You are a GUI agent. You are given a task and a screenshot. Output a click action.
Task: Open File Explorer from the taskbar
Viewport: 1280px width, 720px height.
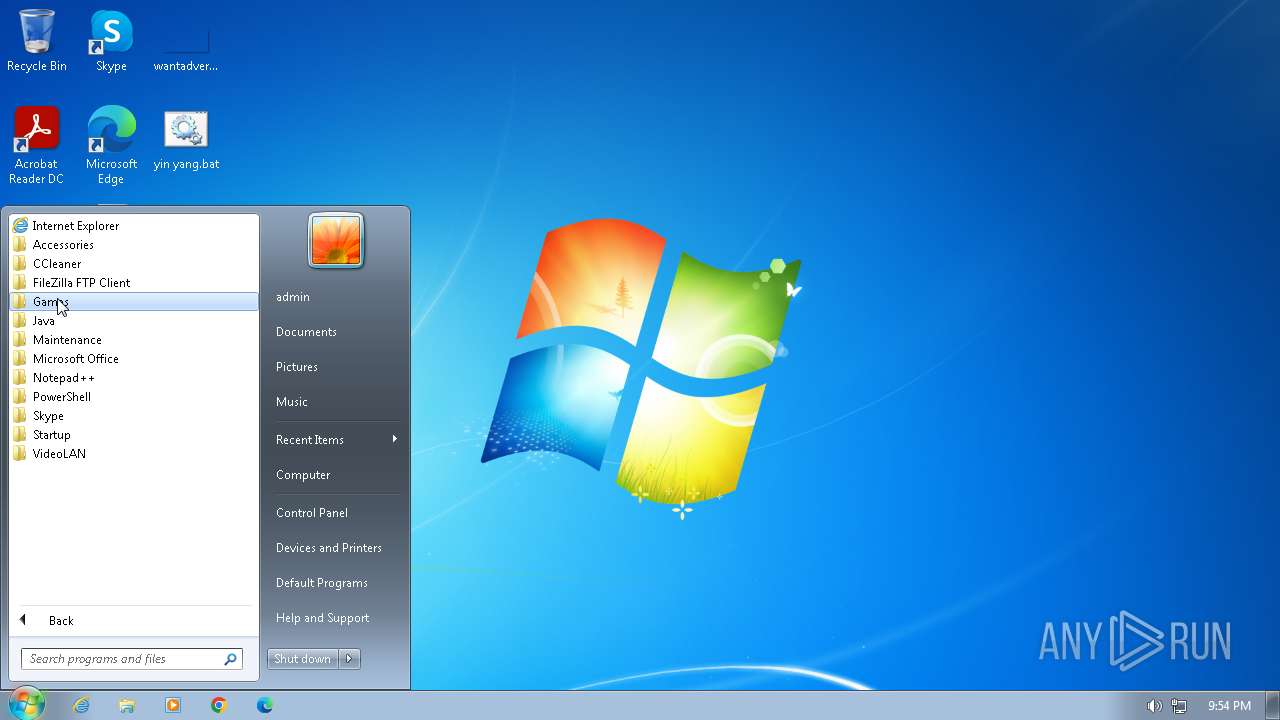tap(127, 705)
